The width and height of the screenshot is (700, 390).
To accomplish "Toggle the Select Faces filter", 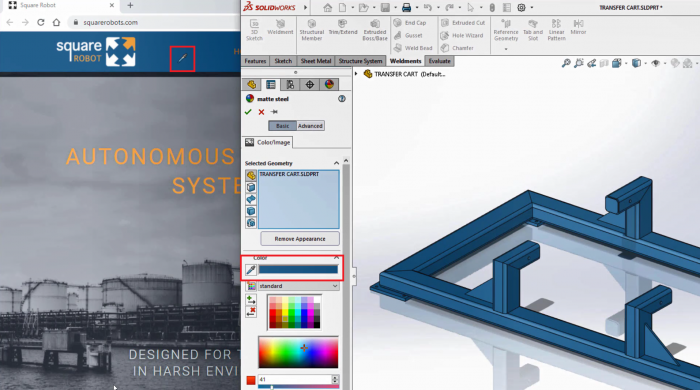I will (x=251, y=187).
